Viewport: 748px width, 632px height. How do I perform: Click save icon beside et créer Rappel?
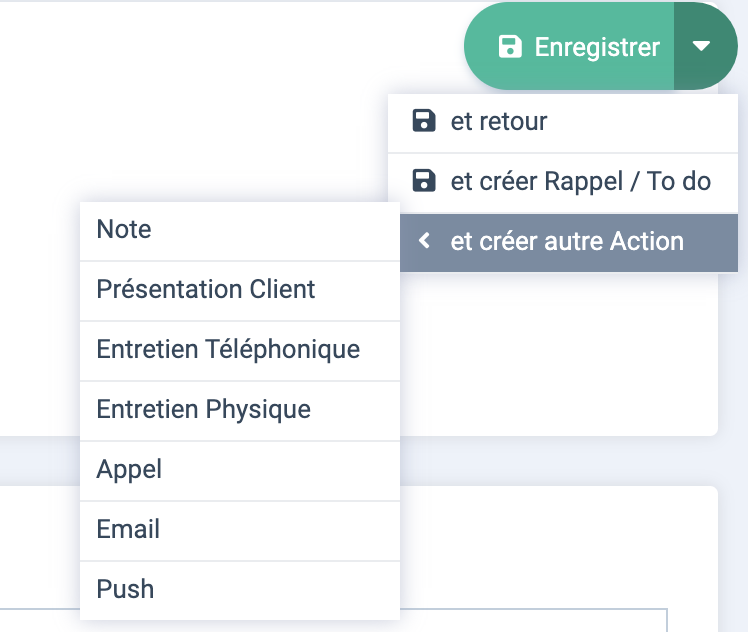click(x=424, y=181)
